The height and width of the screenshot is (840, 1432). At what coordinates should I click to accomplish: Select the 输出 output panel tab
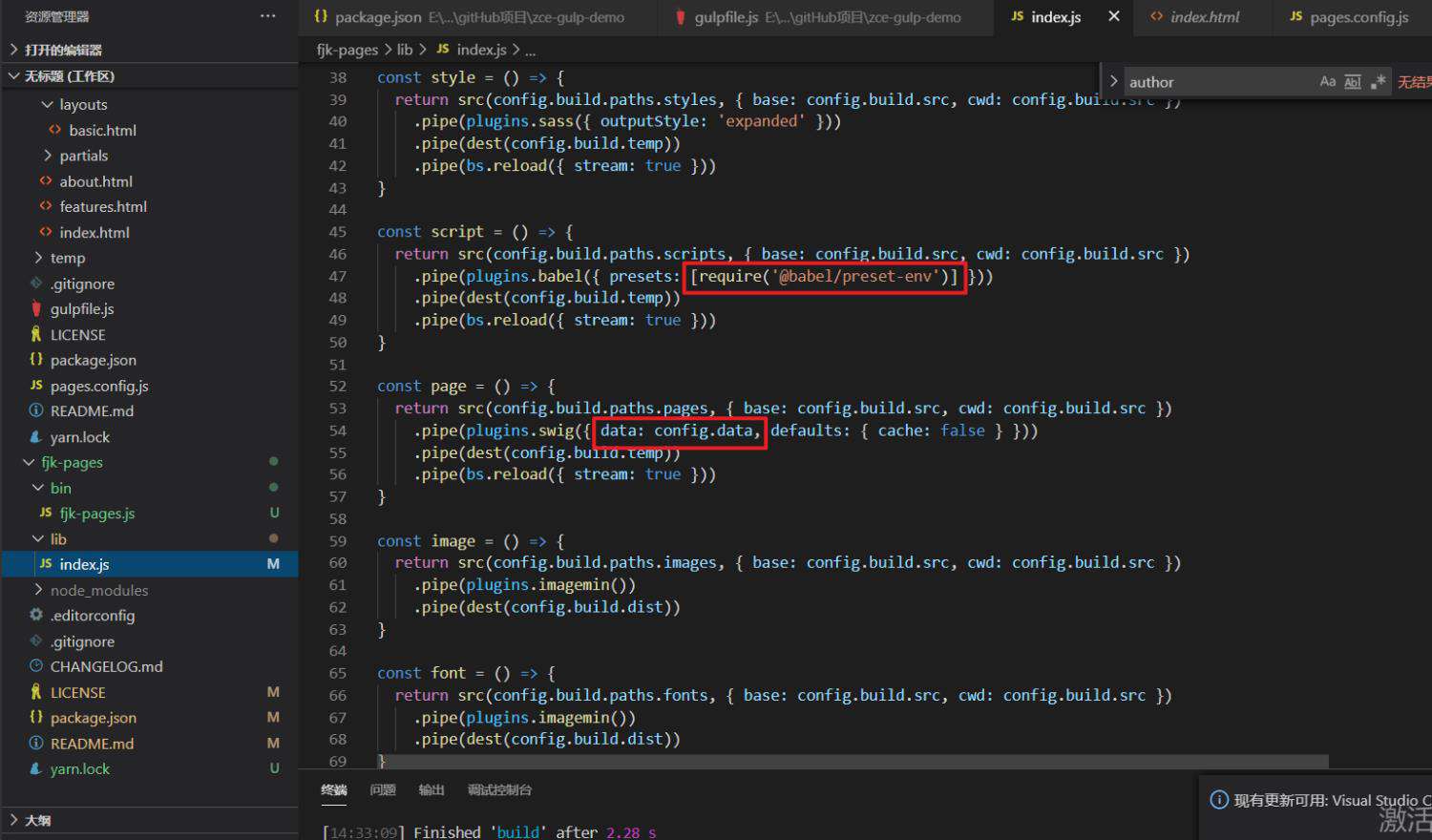click(432, 790)
